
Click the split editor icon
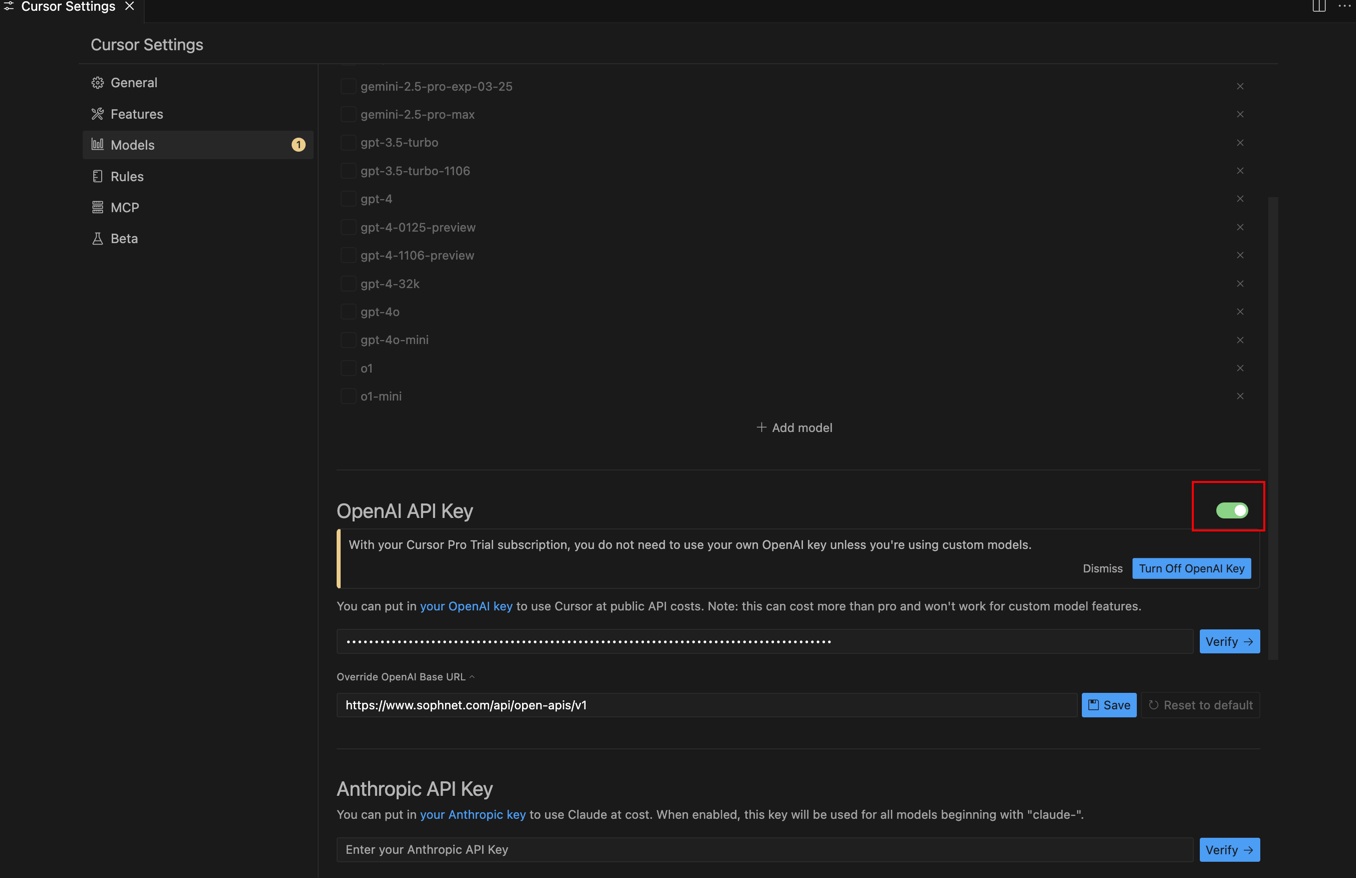(1319, 6)
